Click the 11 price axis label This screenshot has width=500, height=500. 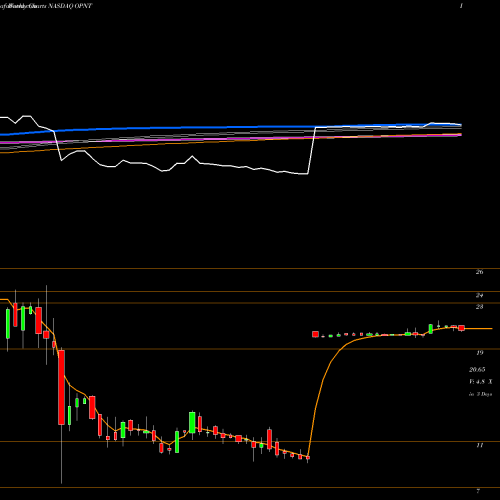(479, 445)
